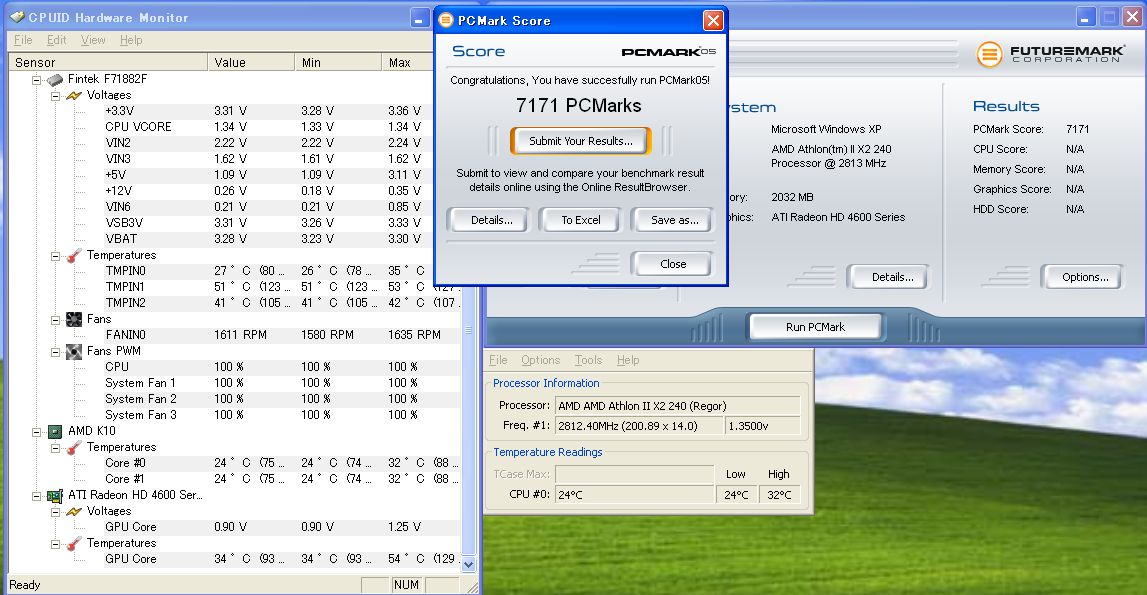Viewport: 1147px width, 595px height.
Task: Open Help menu in temperature utility window
Action: [628, 360]
